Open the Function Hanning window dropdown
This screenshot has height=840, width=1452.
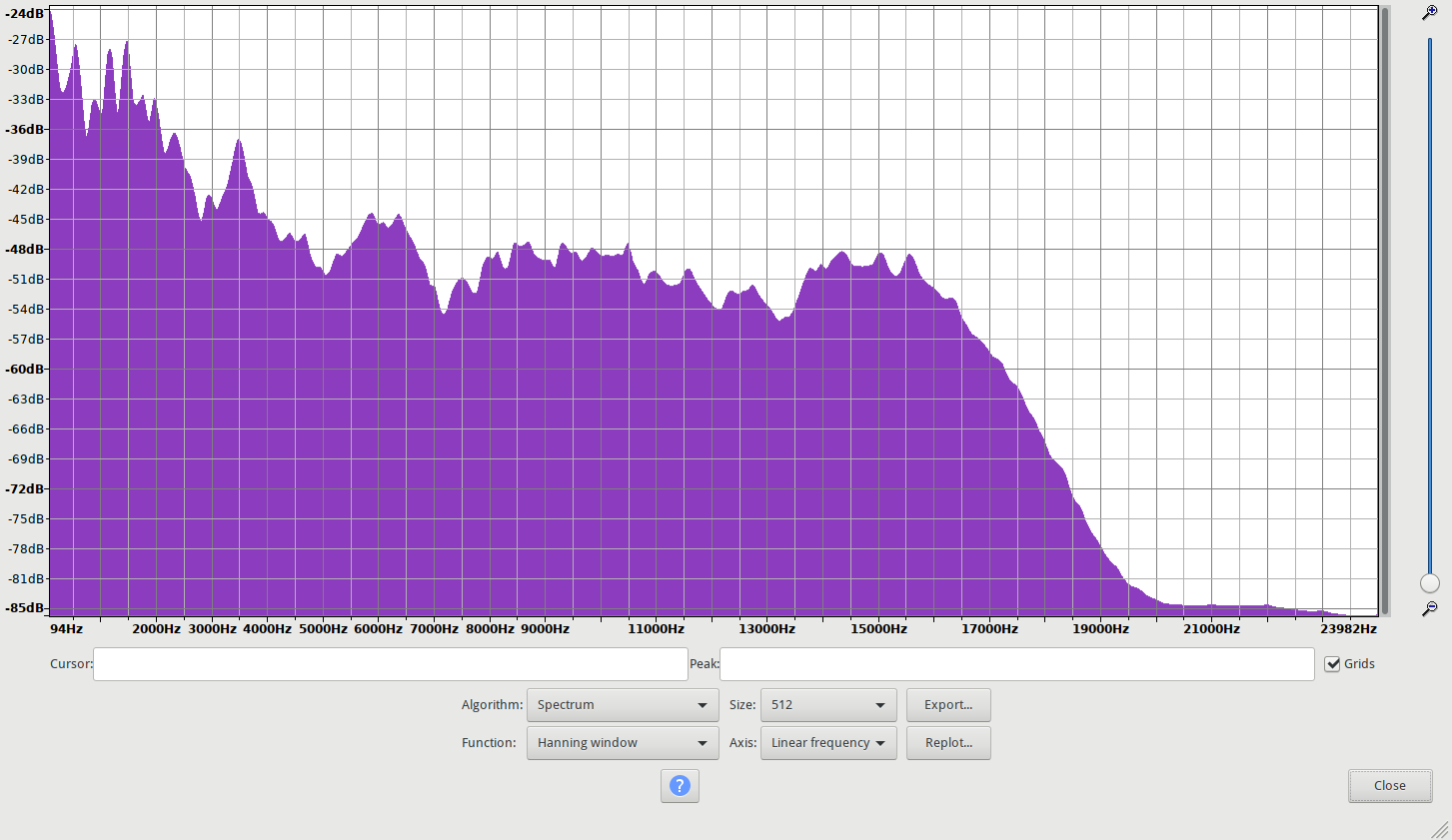pos(623,743)
